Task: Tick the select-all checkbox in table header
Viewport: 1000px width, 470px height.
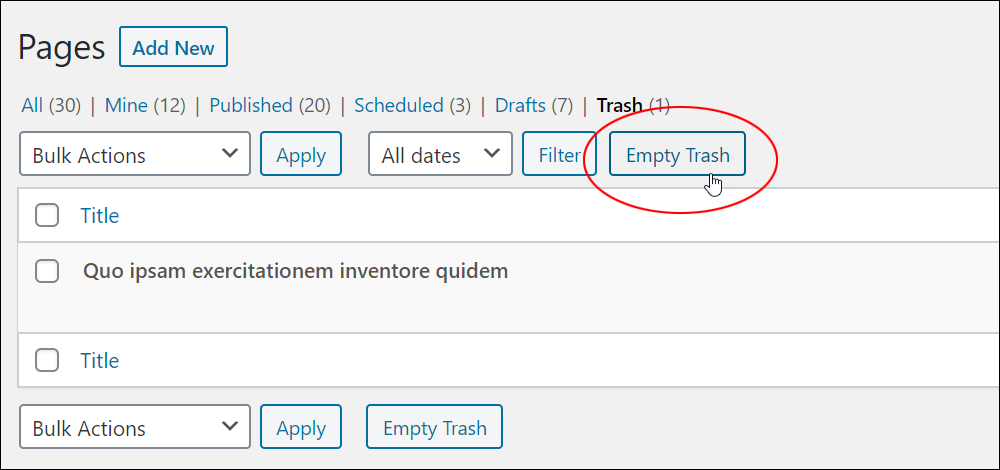Action: (47, 216)
